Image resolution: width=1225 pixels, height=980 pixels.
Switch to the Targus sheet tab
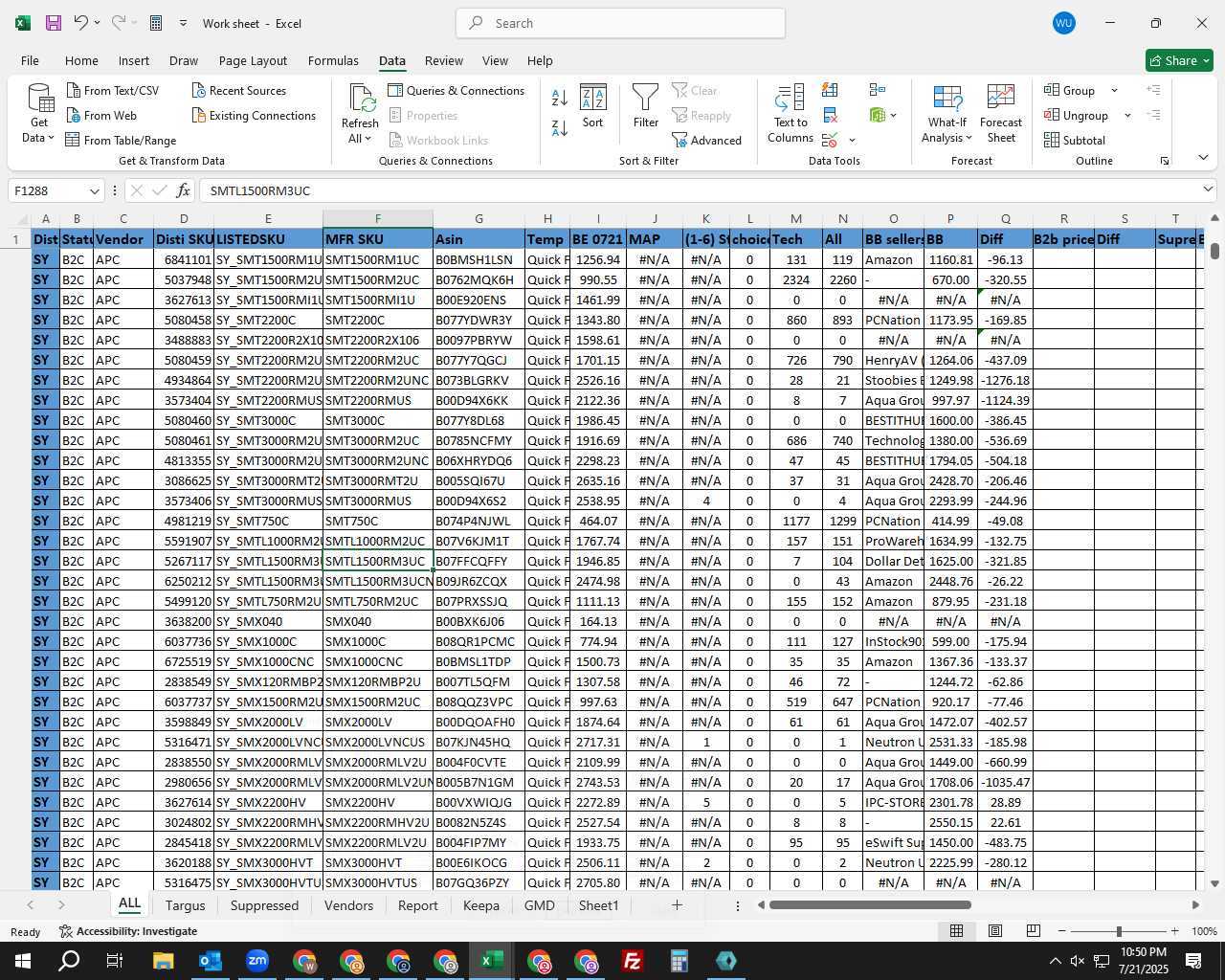186,905
